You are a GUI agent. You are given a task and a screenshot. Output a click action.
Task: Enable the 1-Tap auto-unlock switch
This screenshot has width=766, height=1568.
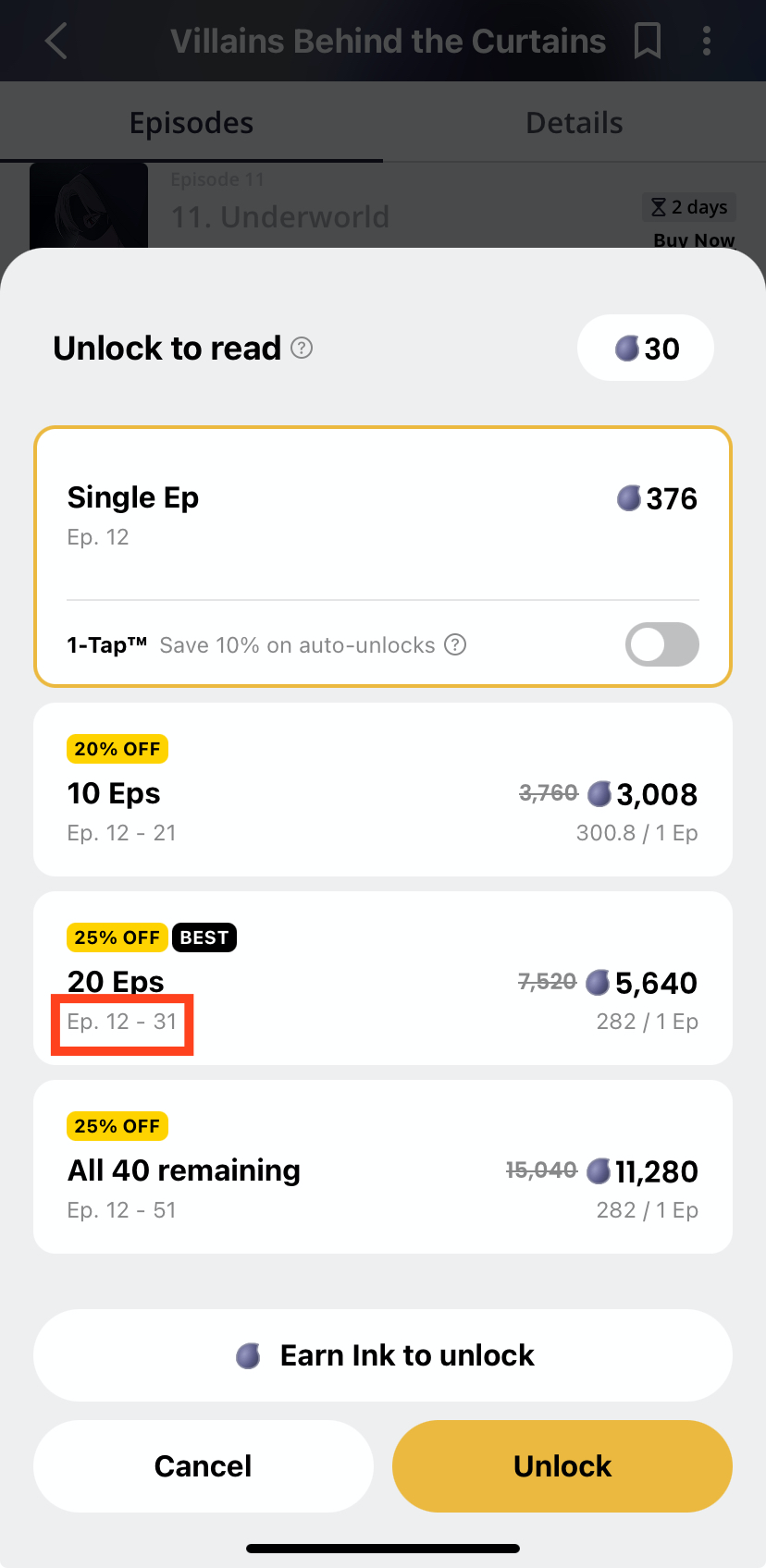click(661, 644)
